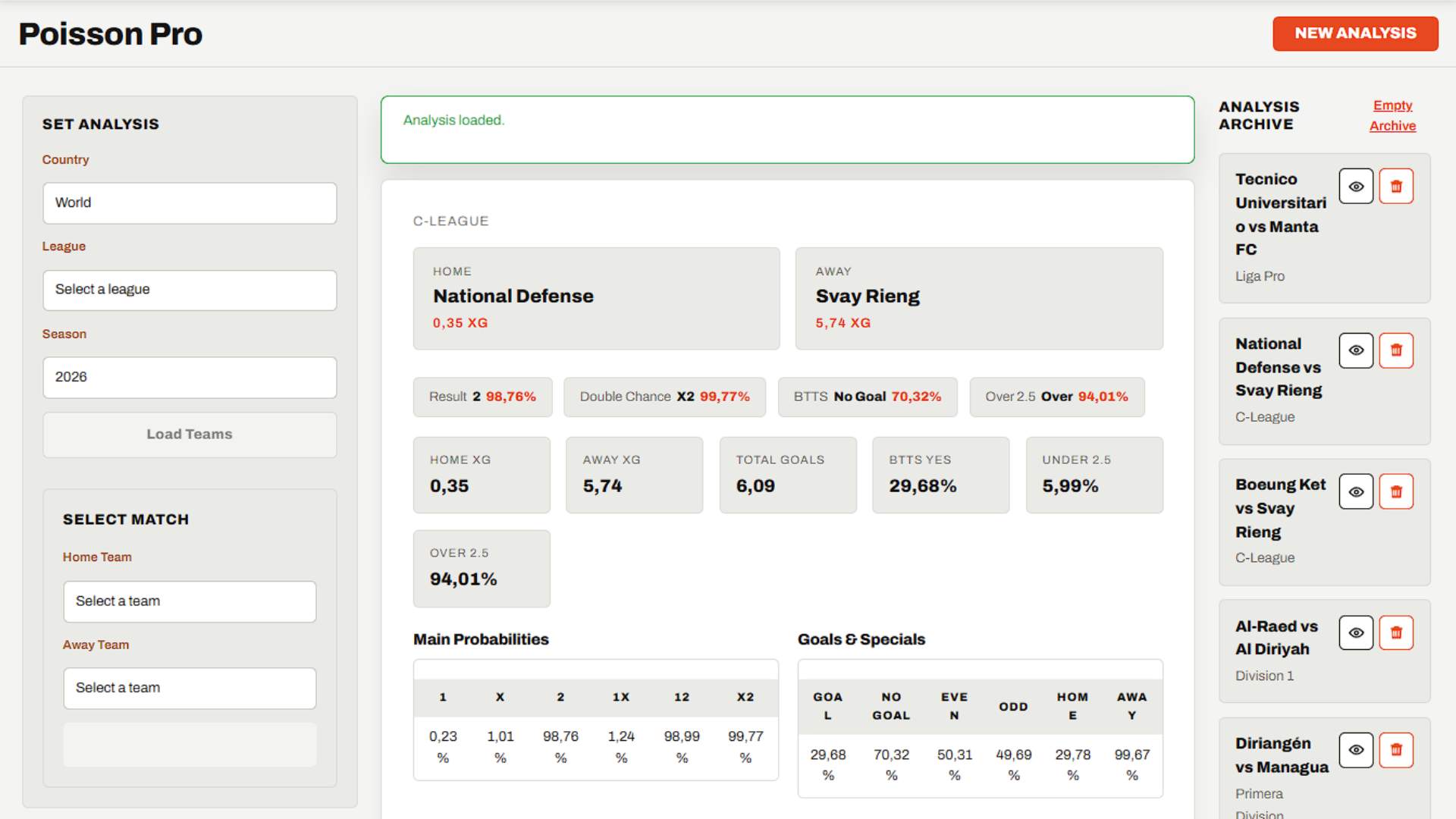Expand the Select a league dropdown
The image size is (1456, 819).
(x=190, y=290)
